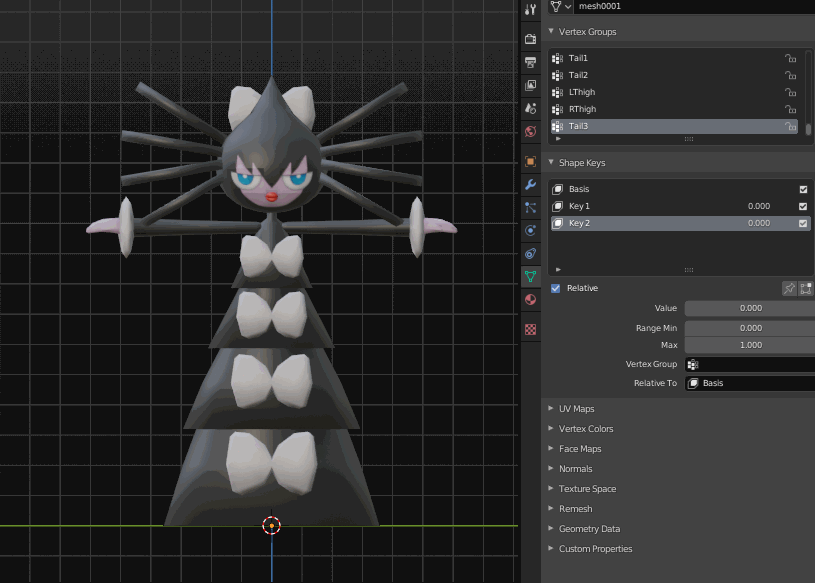Open the Object properties tab
The width and height of the screenshot is (815, 583).
tap(530, 161)
